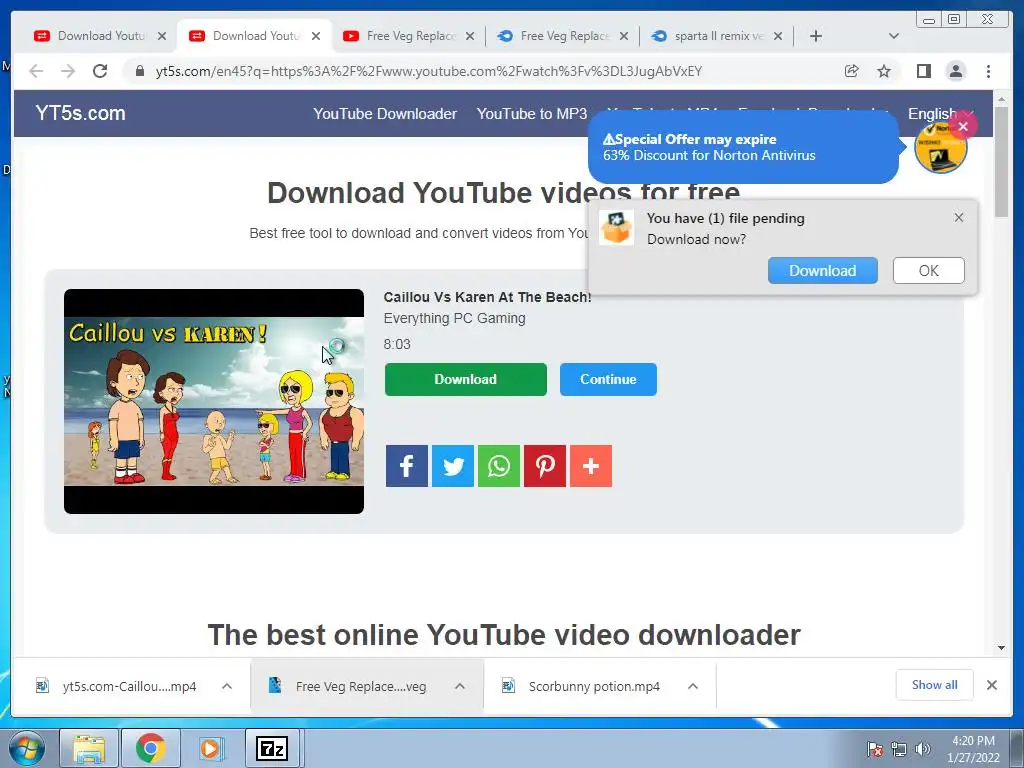Close the downloads bar
Viewport: 1024px width, 768px height.
click(x=991, y=685)
